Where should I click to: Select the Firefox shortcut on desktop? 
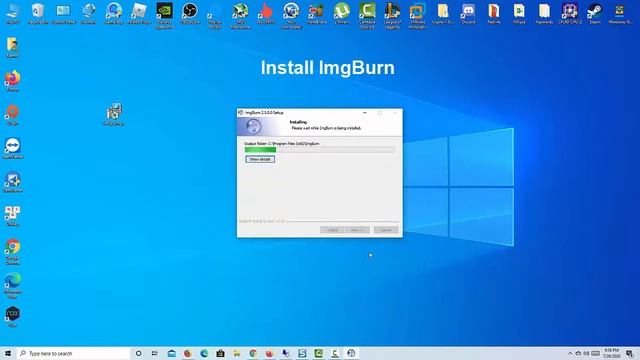(x=13, y=81)
